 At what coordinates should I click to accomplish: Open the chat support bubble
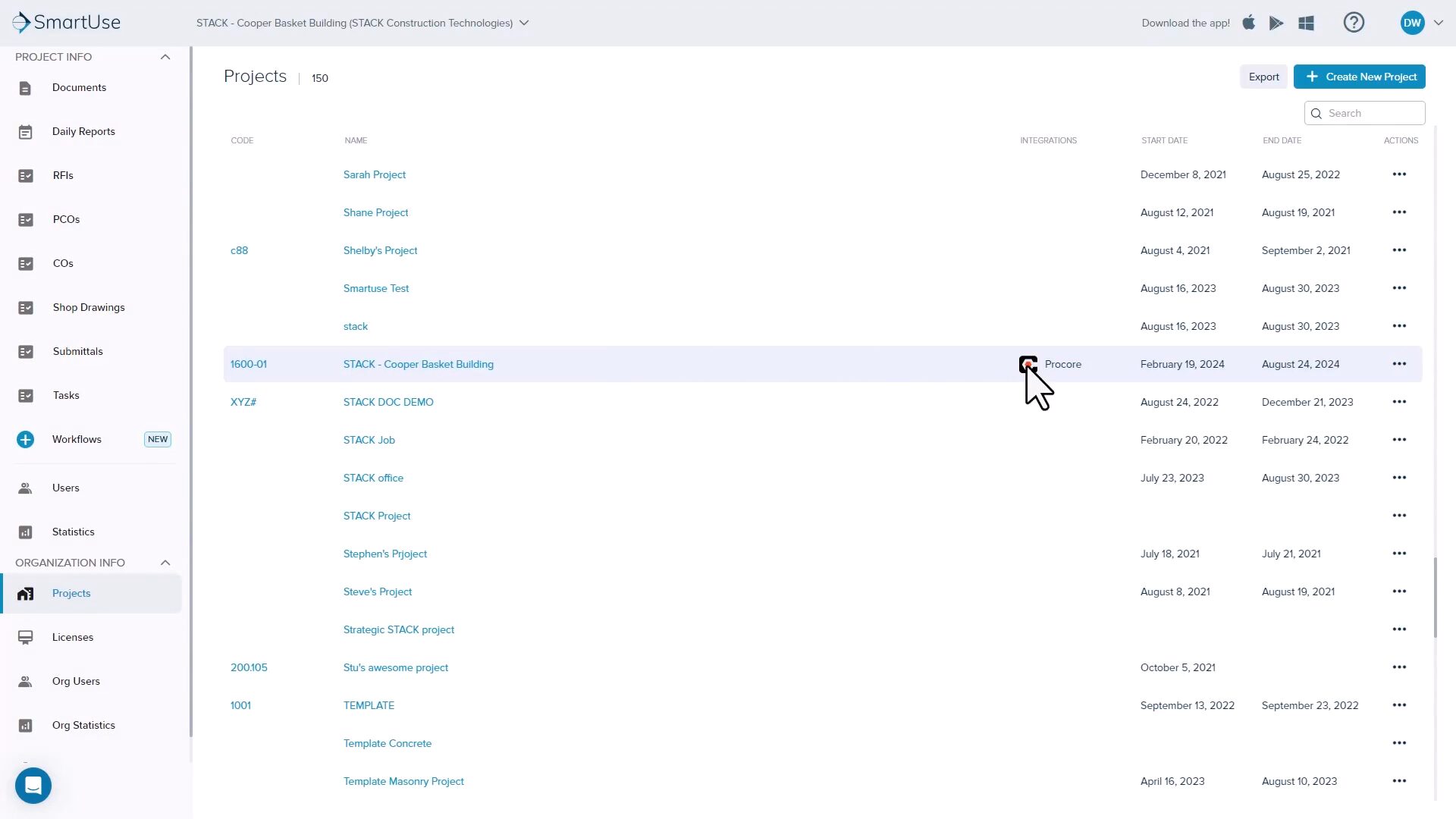(33, 786)
